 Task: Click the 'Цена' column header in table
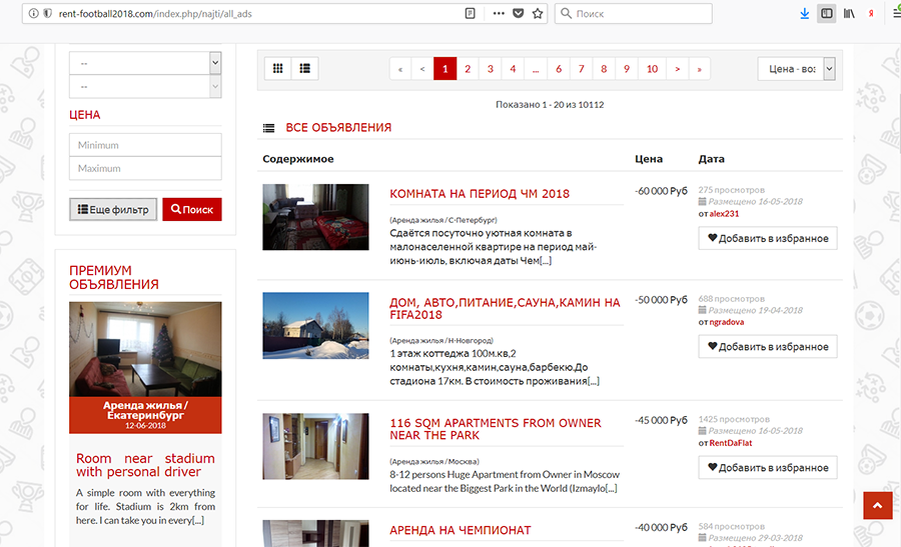pos(649,159)
